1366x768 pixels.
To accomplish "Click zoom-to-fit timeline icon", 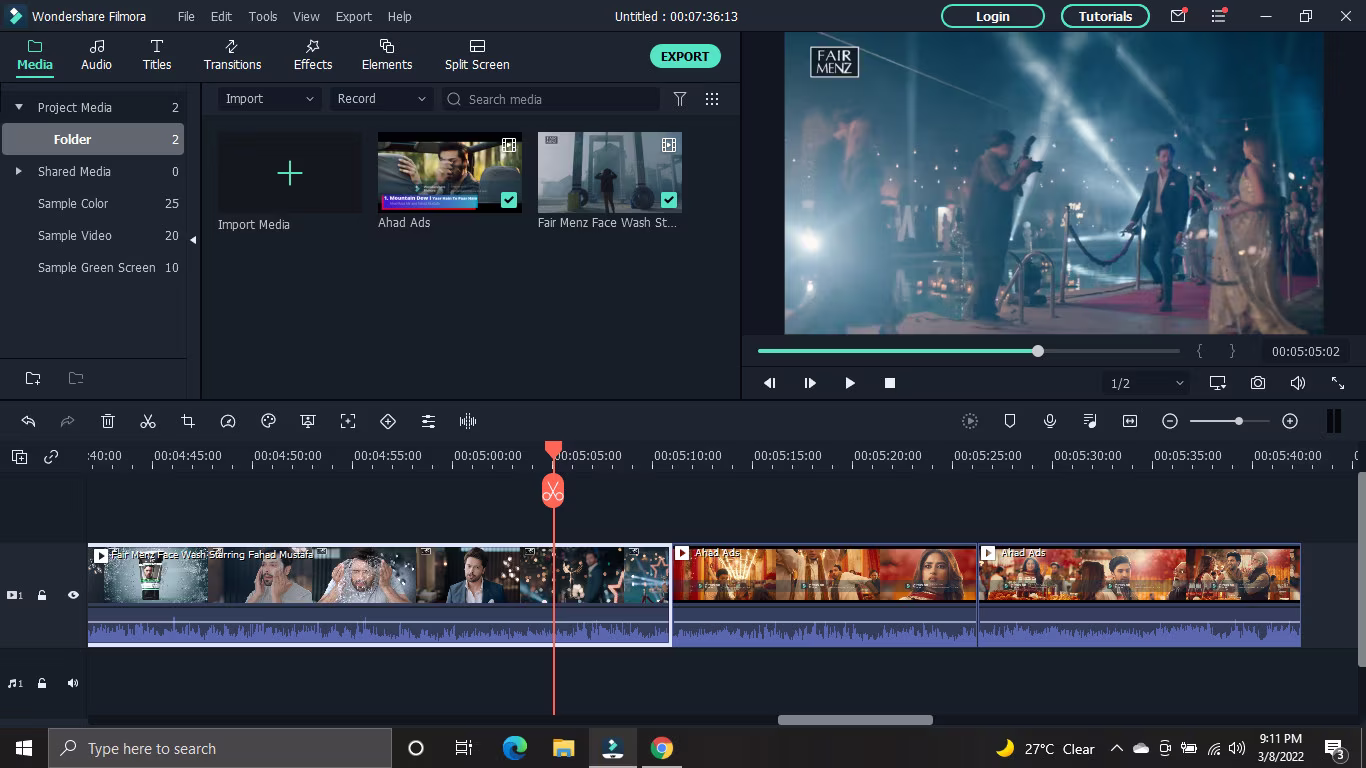I will pos(1130,421).
